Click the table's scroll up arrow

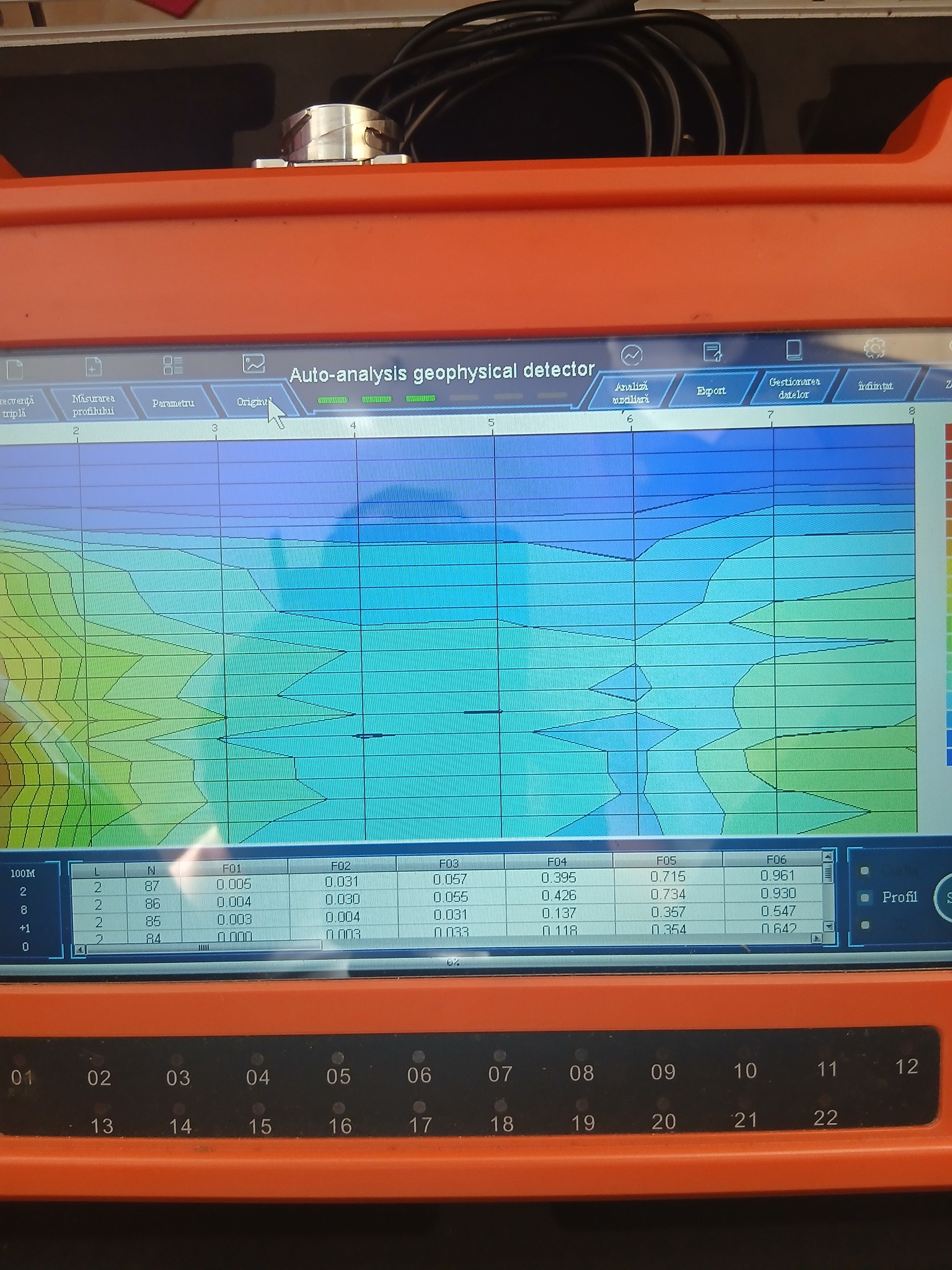(827, 857)
